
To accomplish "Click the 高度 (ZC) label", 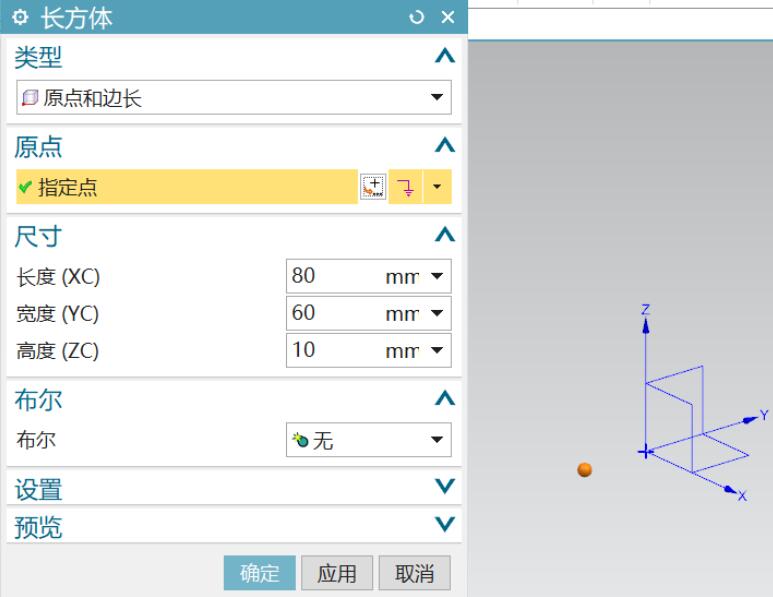I will coord(58,351).
